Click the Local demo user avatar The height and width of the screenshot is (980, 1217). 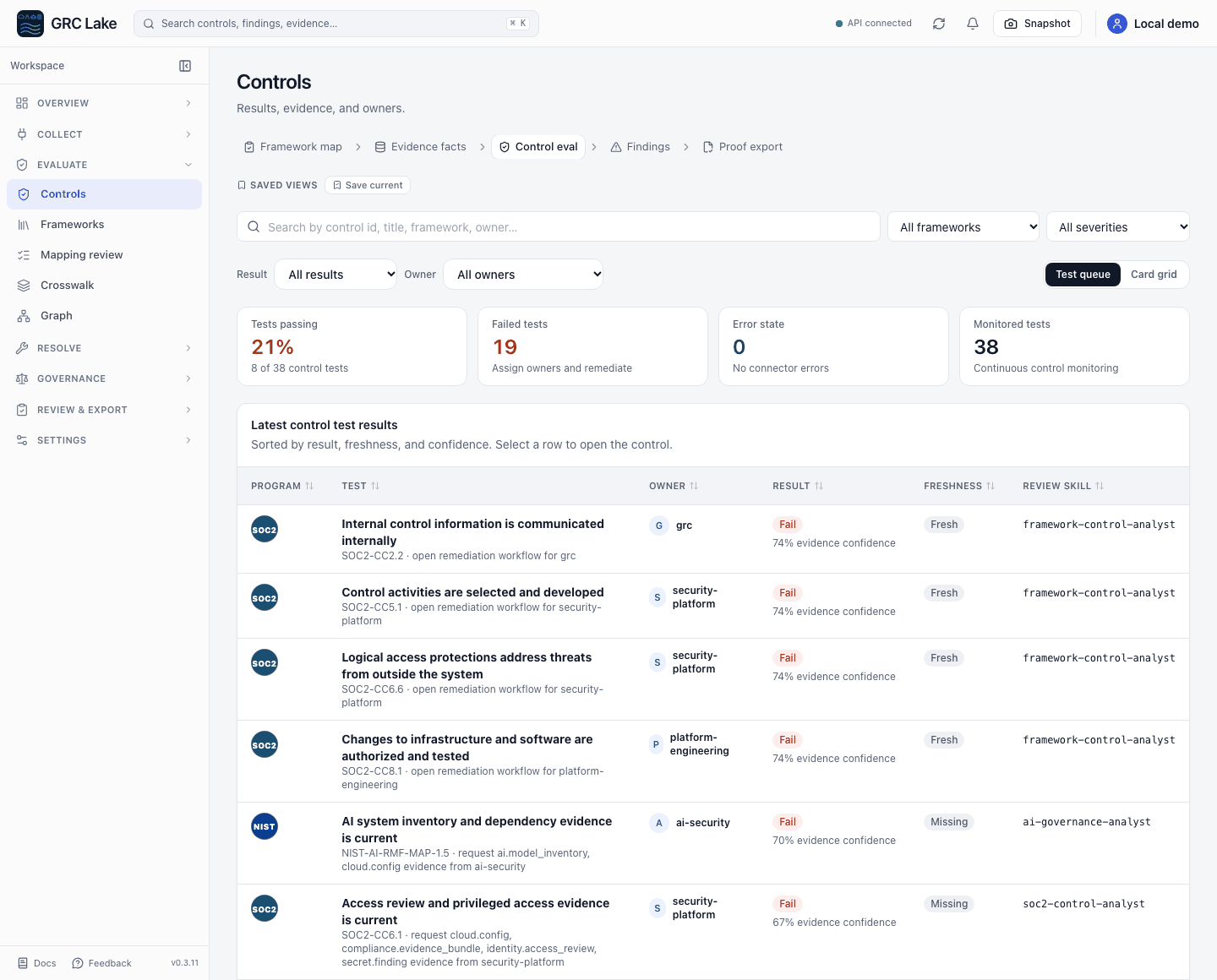(x=1117, y=24)
